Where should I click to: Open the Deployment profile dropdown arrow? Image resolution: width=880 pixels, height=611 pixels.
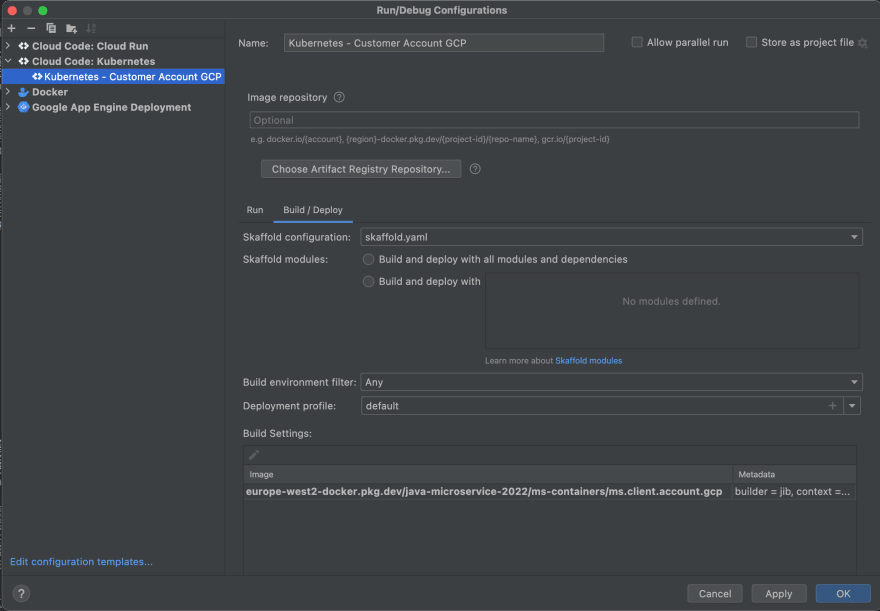(x=852, y=406)
